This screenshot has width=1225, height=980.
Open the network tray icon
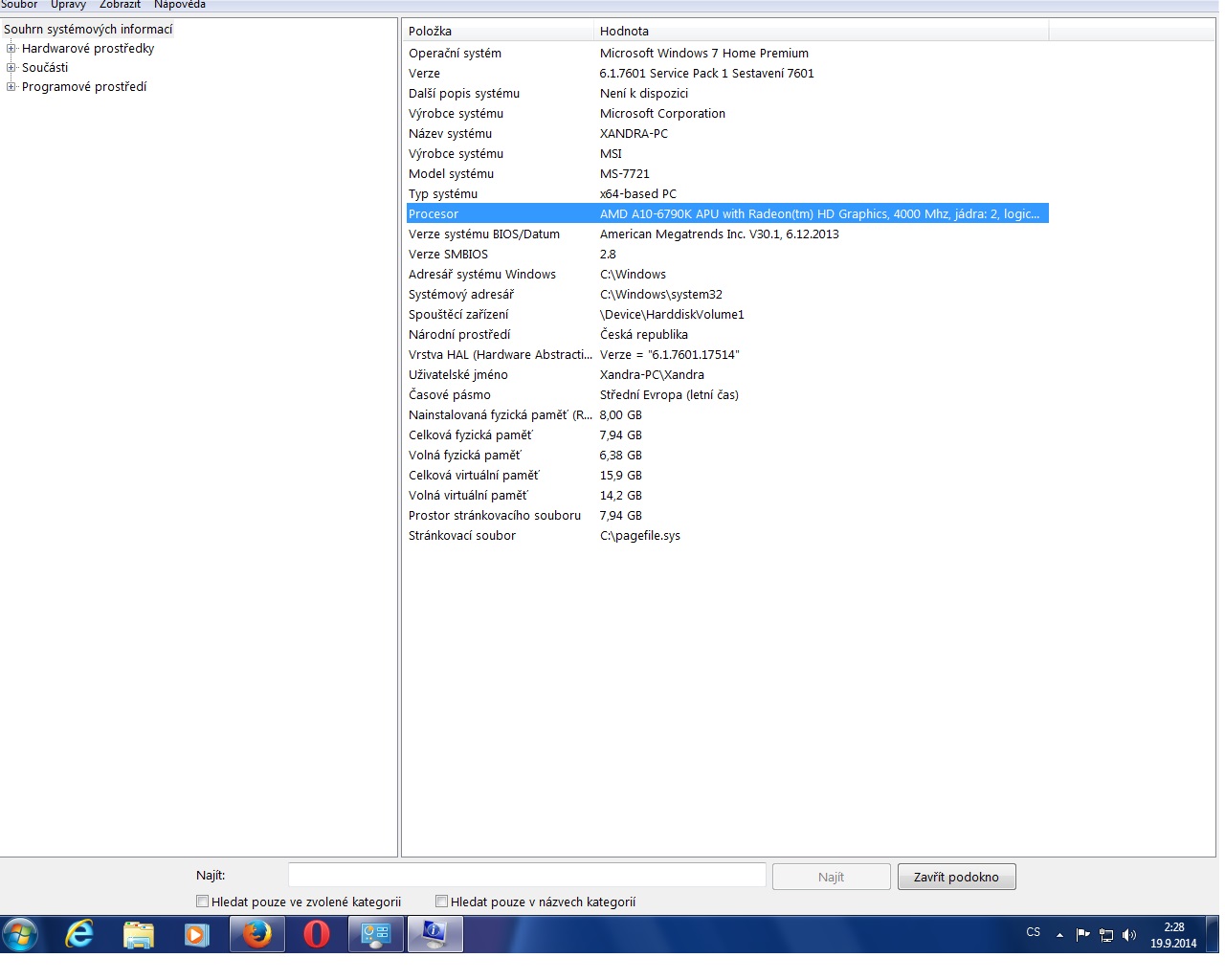[x=1106, y=935]
